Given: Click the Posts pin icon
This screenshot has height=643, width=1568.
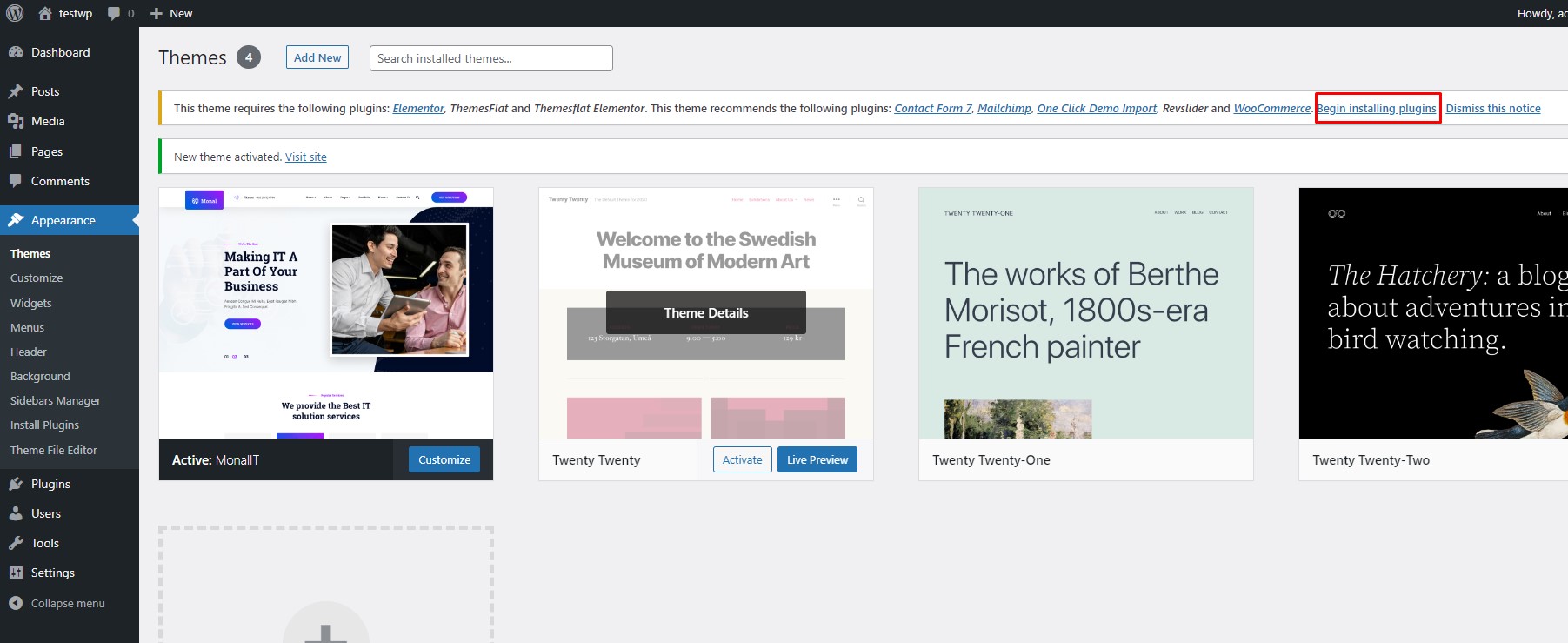Looking at the screenshot, I should pos(16,91).
